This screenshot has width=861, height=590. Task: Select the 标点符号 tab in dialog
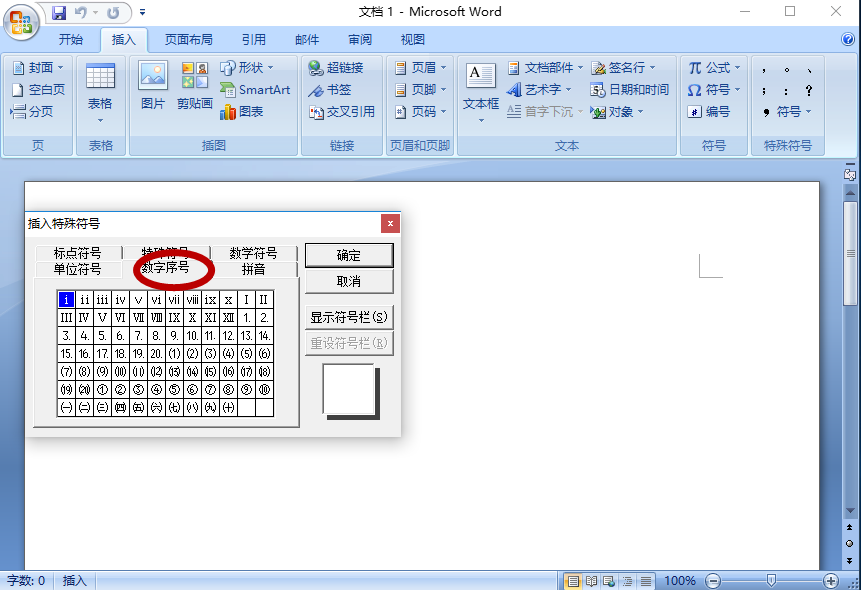(x=77, y=253)
